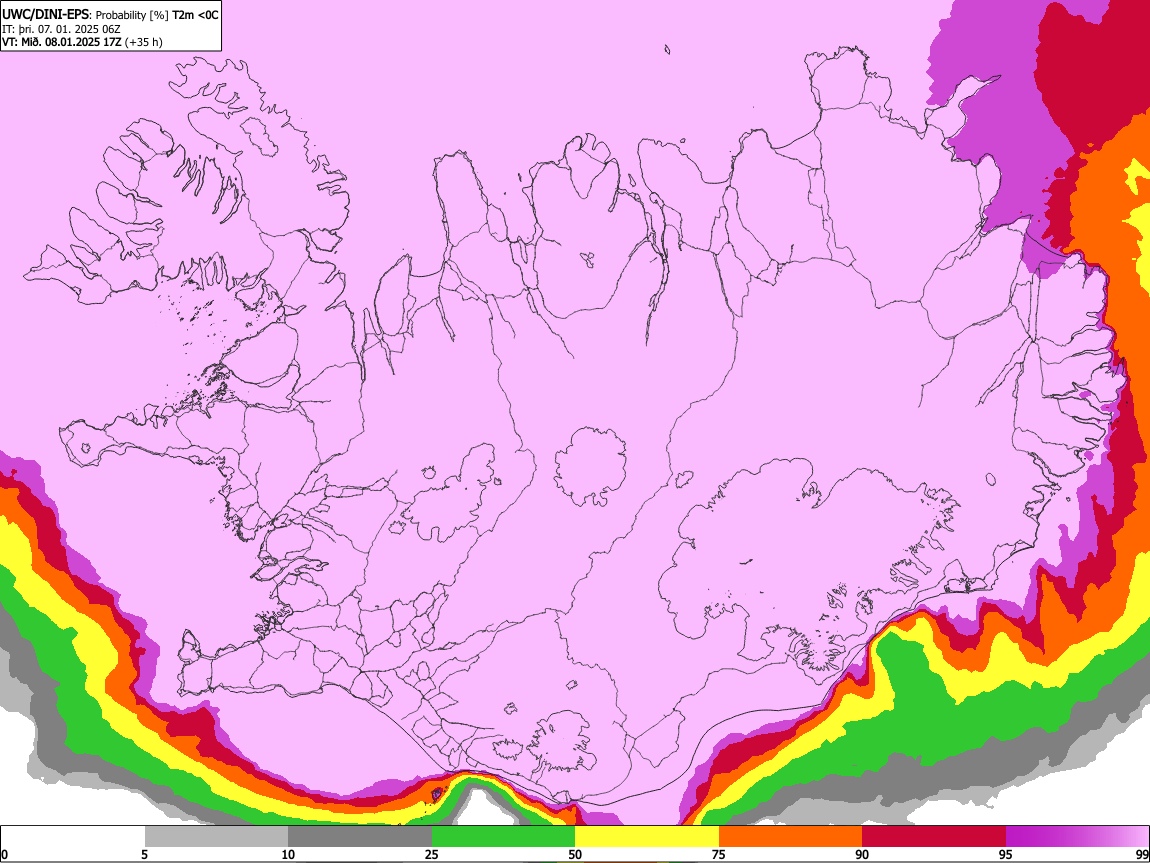The image size is (1150, 863).
Task: Click the 'T2m <0C' parameter label
Action: (195, 15)
